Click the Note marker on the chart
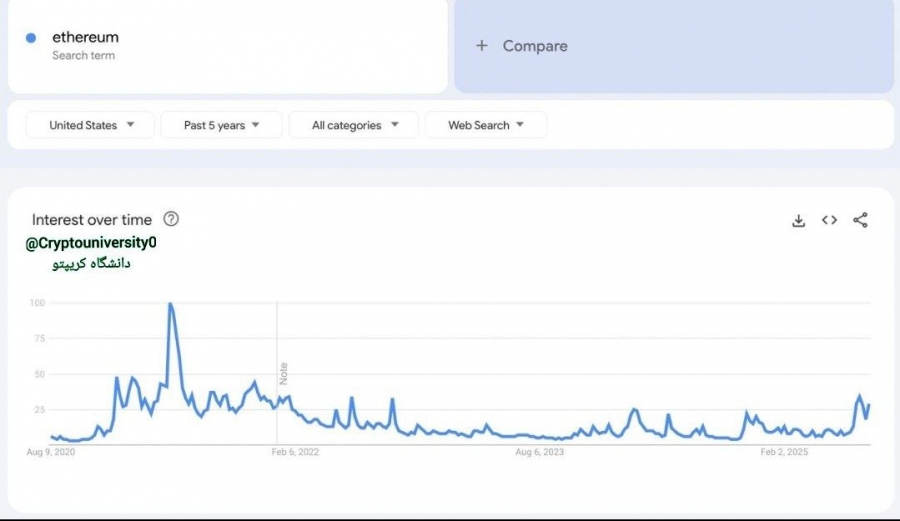Image resolution: width=900 pixels, height=521 pixels. [284, 373]
